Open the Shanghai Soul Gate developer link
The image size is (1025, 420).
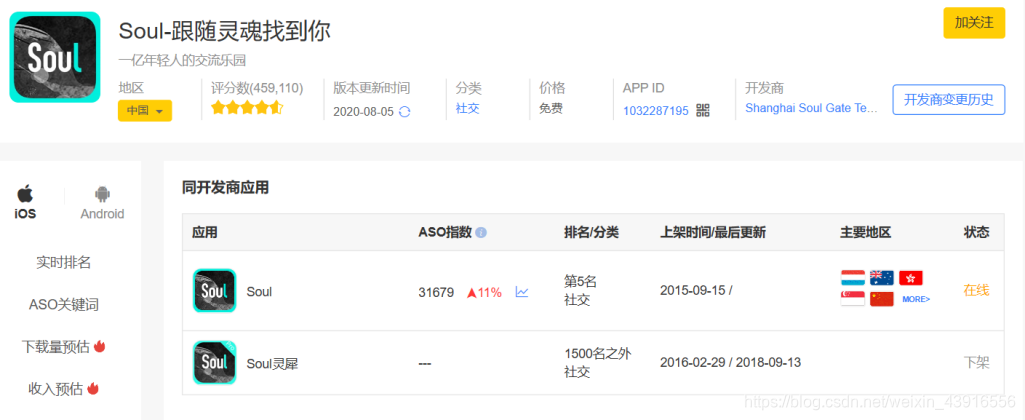pyautogui.click(x=811, y=109)
